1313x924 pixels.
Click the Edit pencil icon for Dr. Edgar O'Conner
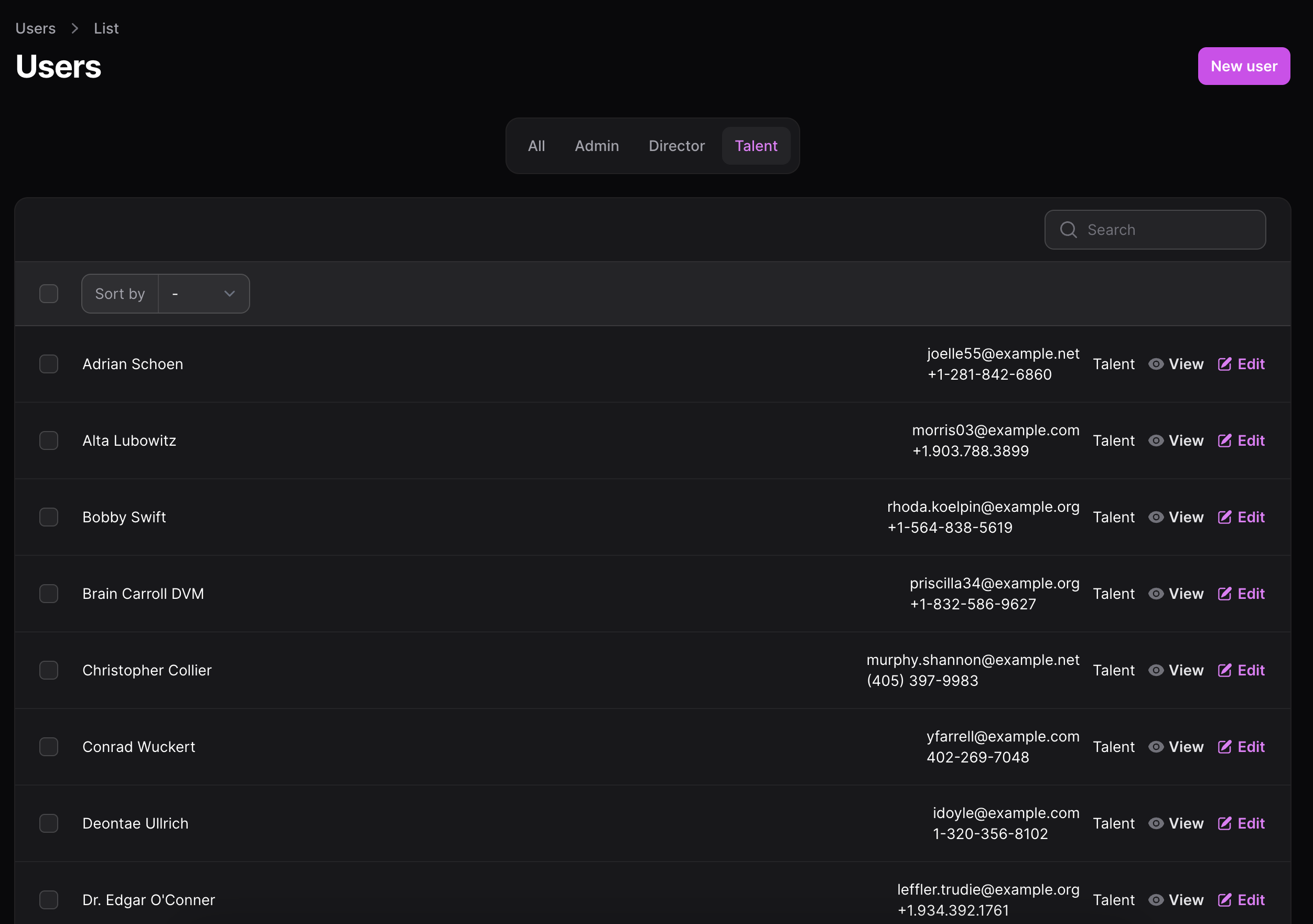tap(1225, 899)
